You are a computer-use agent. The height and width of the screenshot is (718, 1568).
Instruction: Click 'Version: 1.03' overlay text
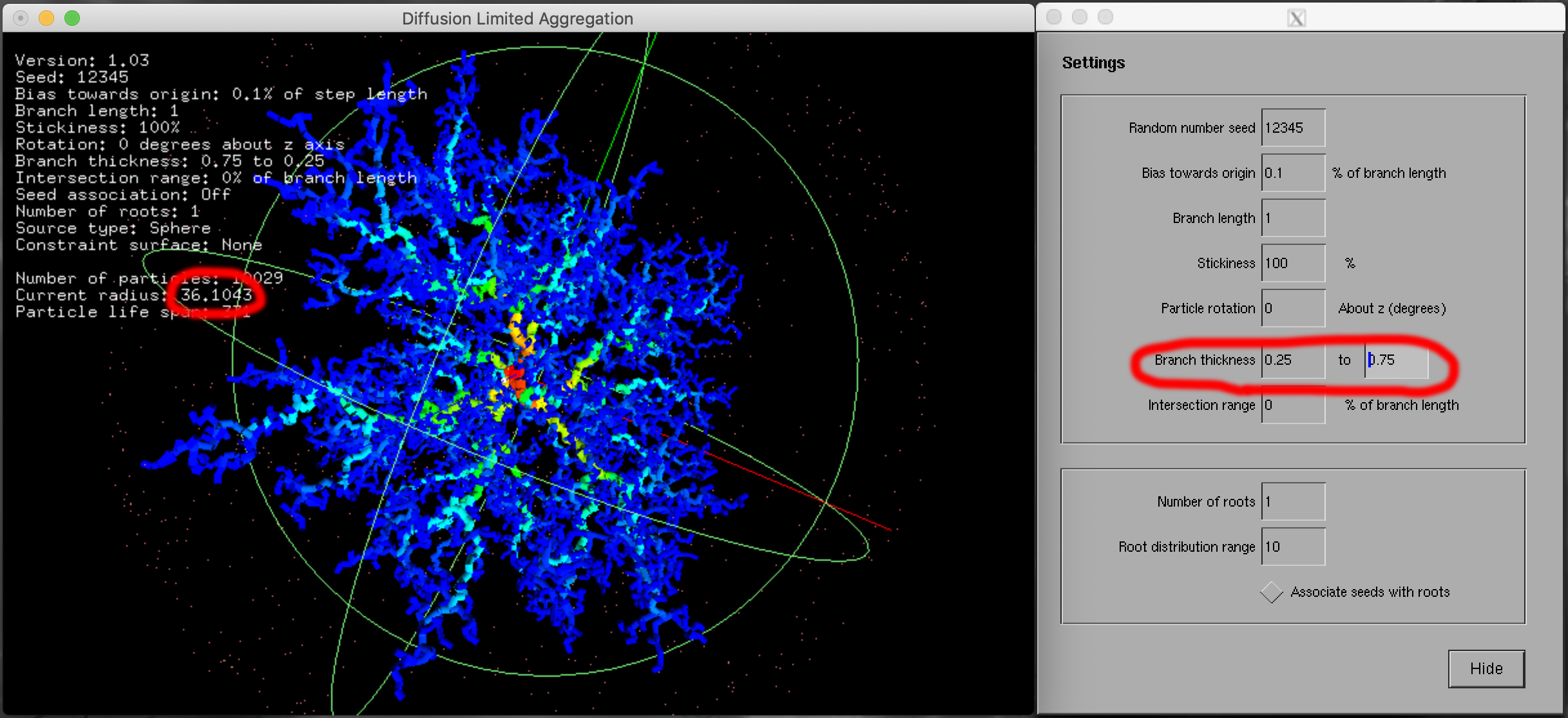(82, 61)
